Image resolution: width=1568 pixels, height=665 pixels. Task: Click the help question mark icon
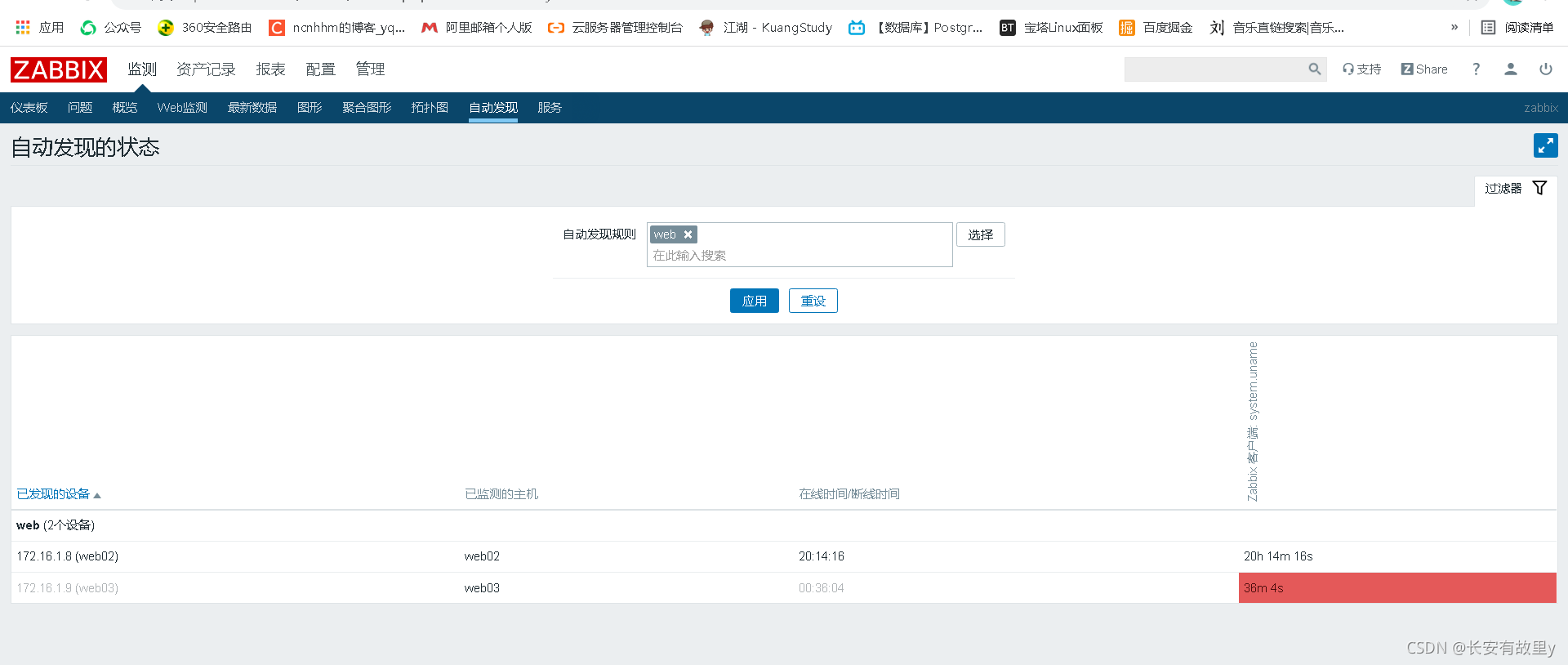pos(1476,69)
